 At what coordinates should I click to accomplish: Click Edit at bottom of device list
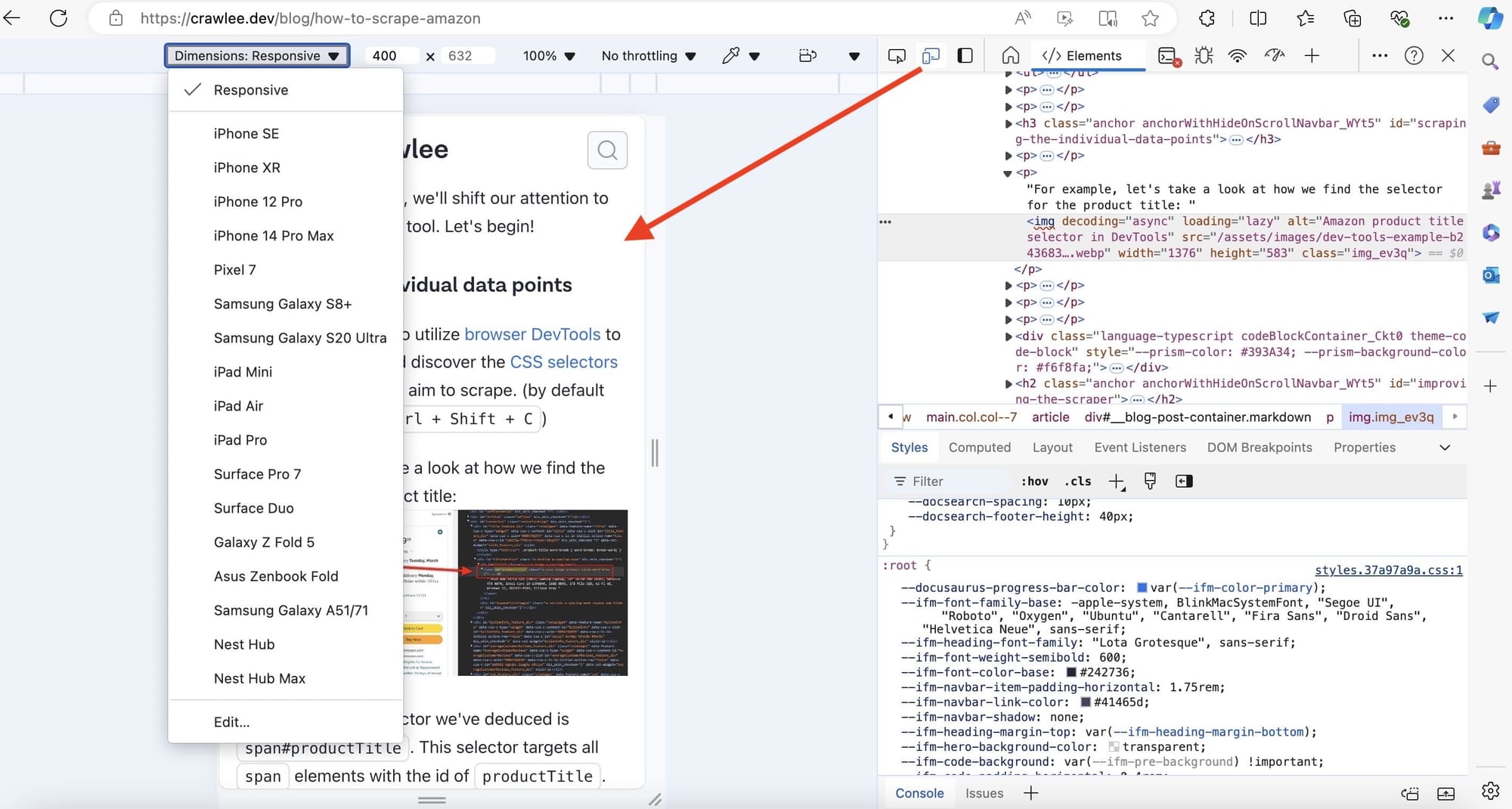[x=231, y=722]
